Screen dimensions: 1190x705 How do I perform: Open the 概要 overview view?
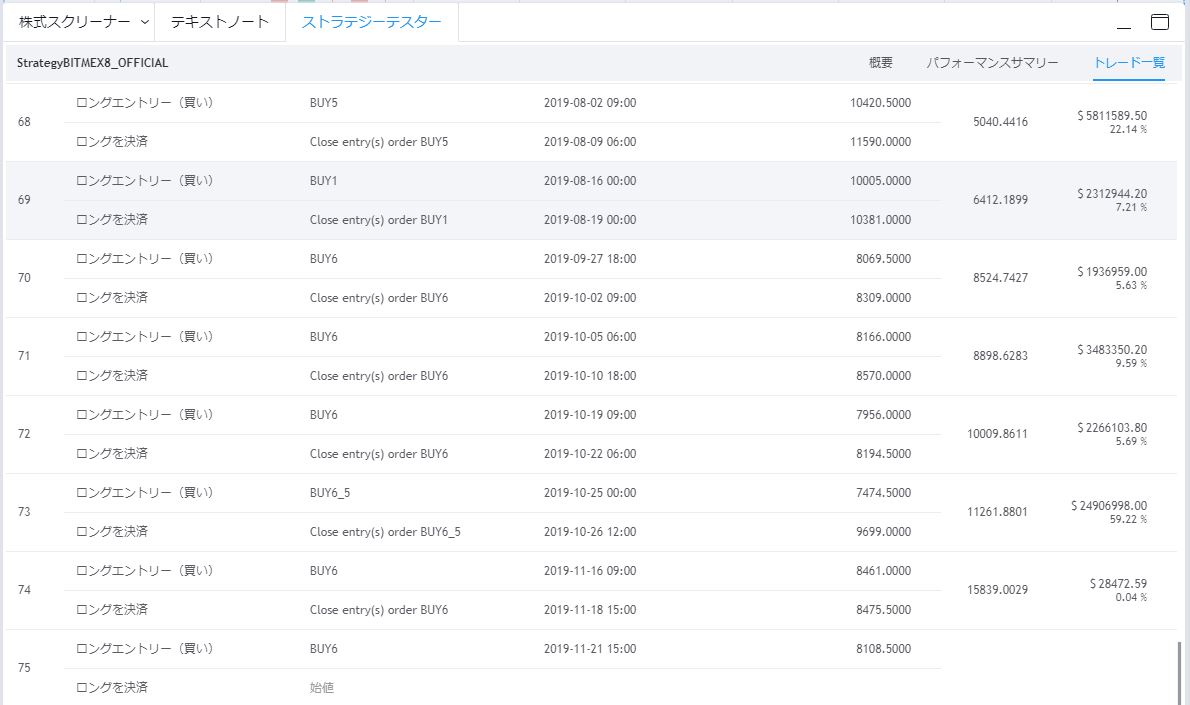[x=880, y=62]
